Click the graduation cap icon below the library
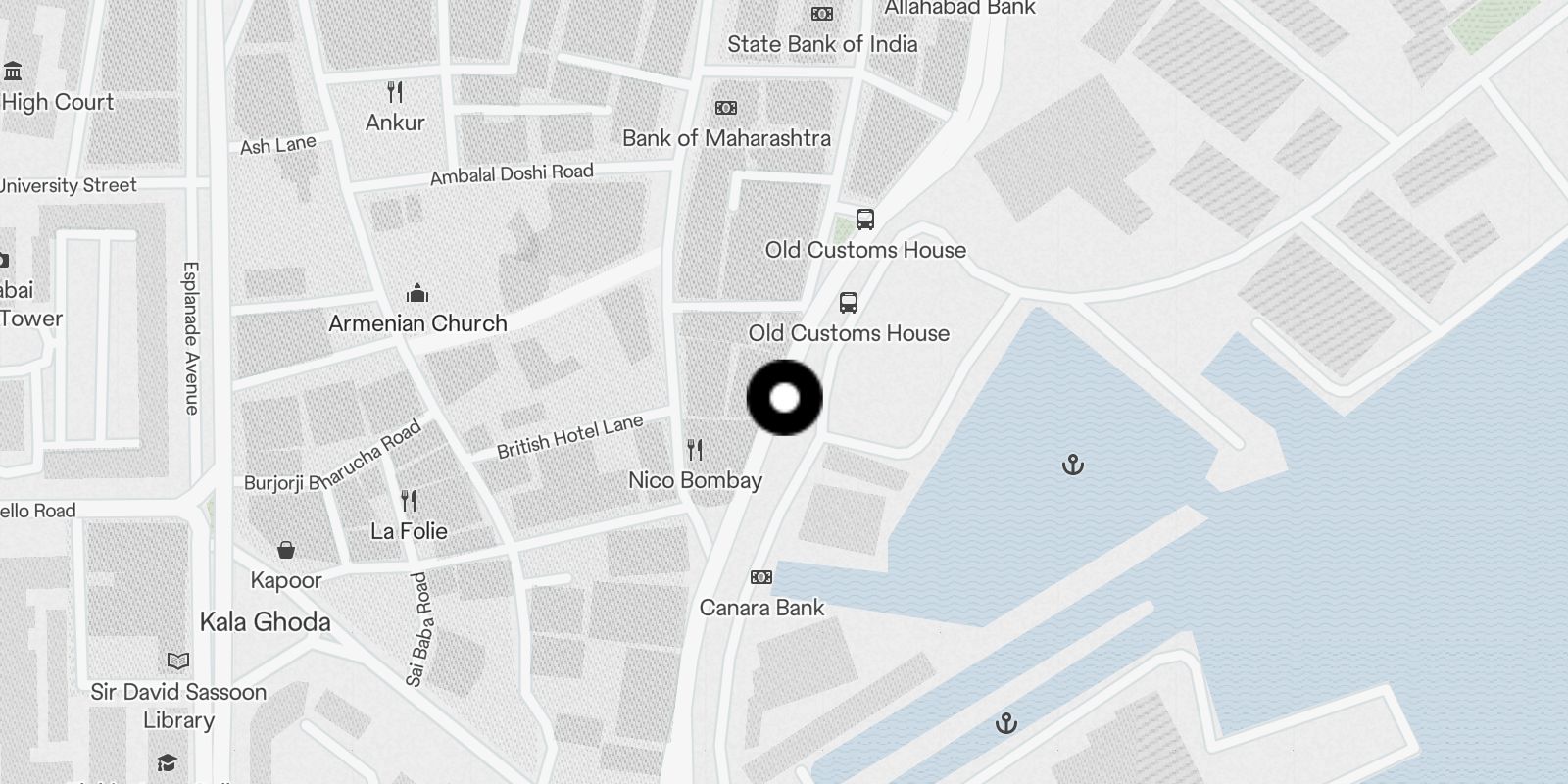Image resolution: width=1568 pixels, height=784 pixels. tap(167, 763)
